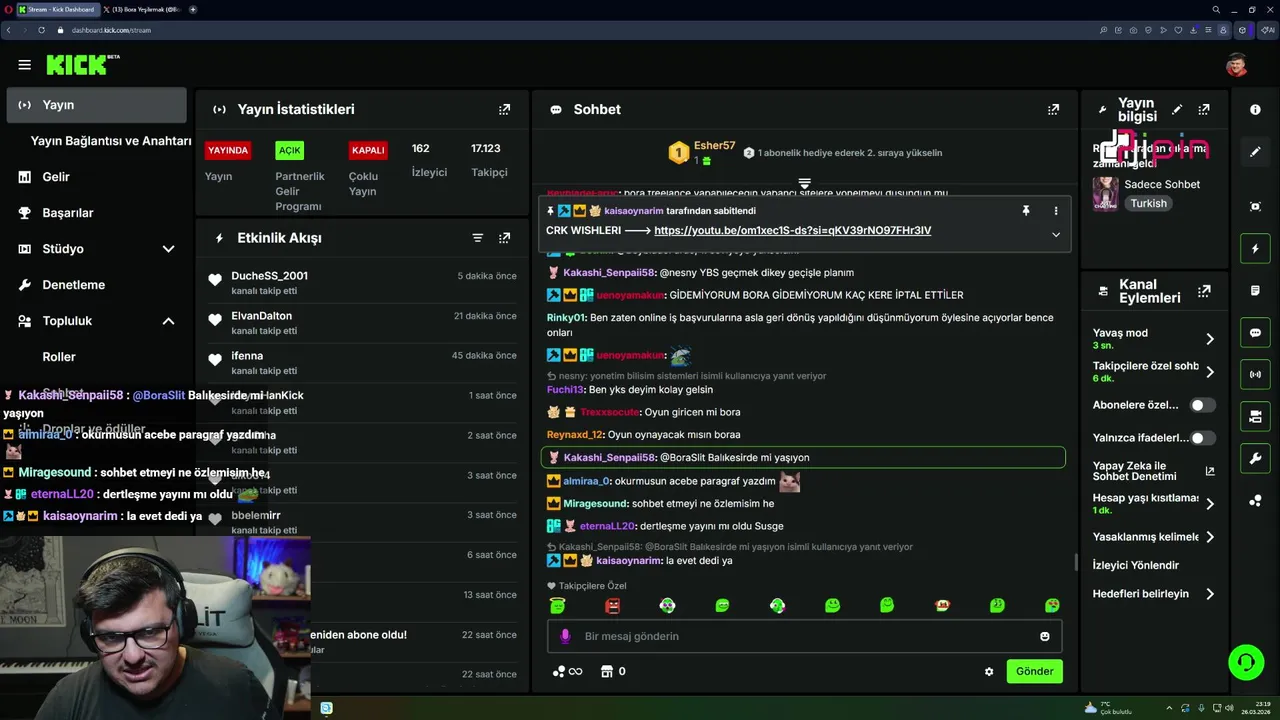Open Yapay Zeka ile Sohbet Denetimi link

pyautogui.click(x=1154, y=471)
